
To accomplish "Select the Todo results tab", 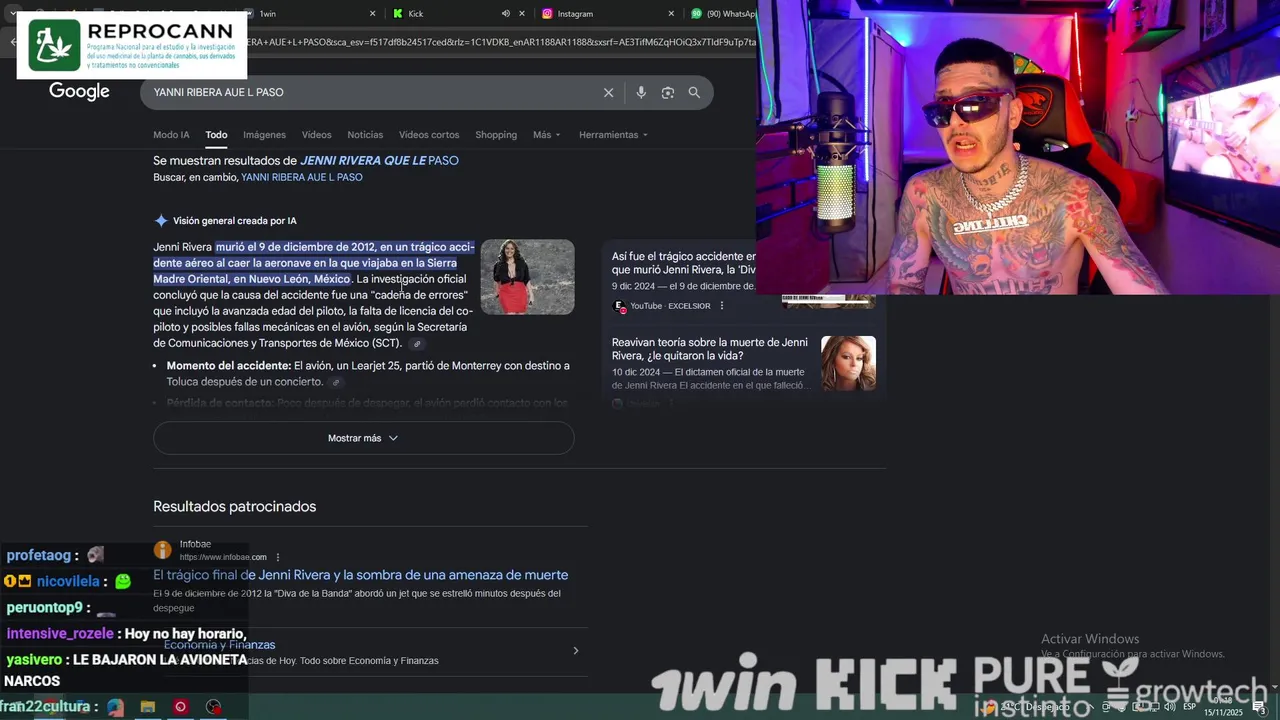I will click(216, 135).
